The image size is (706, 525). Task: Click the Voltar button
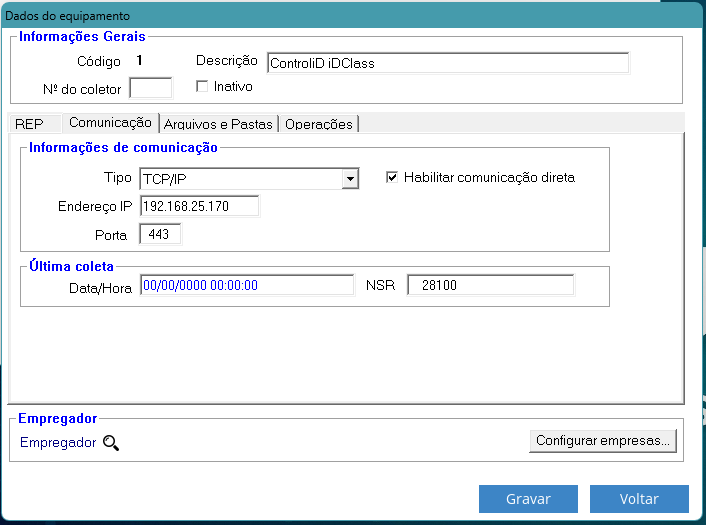pos(639,498)
